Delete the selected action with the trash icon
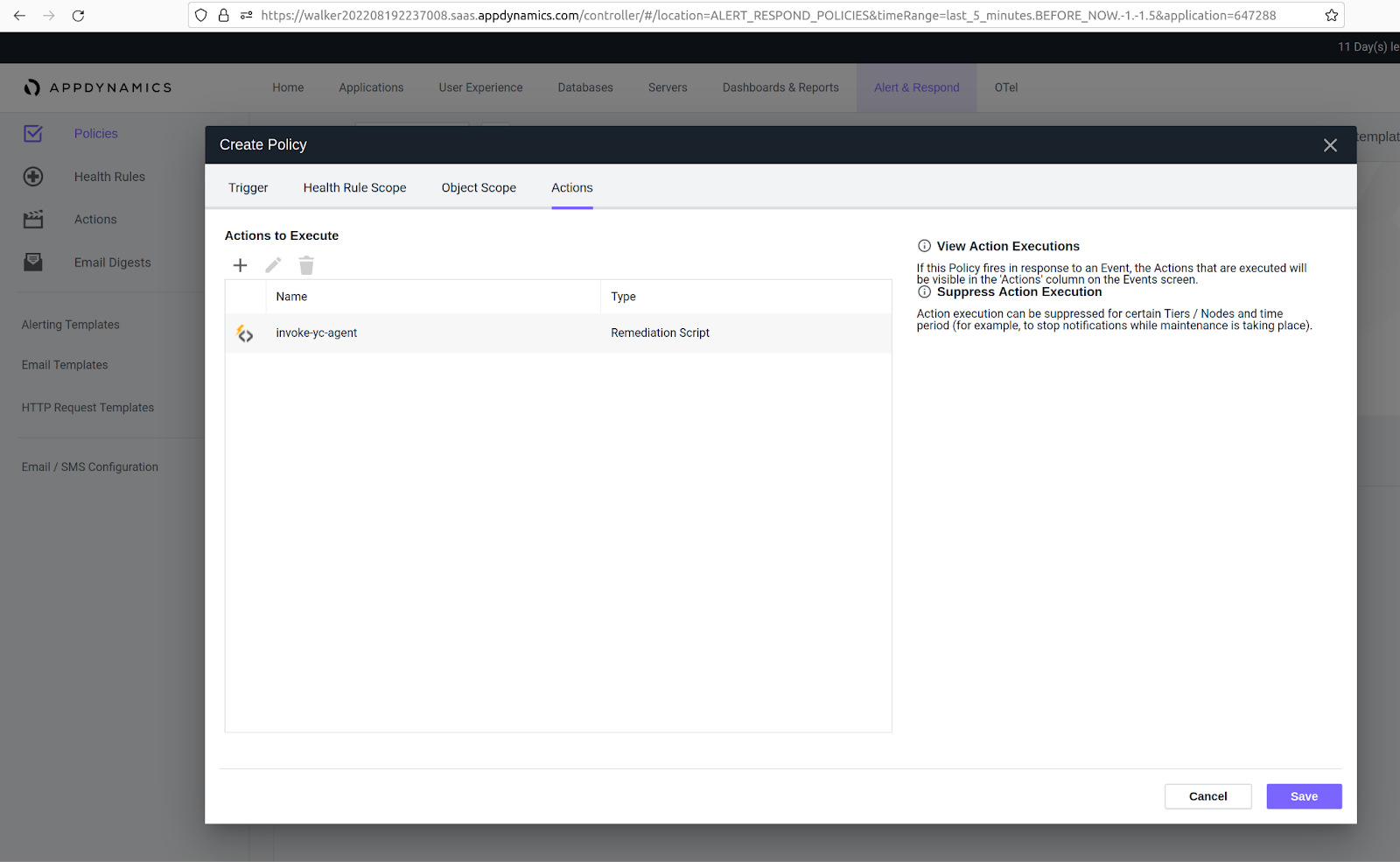The height and width of the screenshot is (862, 1400). pyautogui.click(x=306, y=265)
